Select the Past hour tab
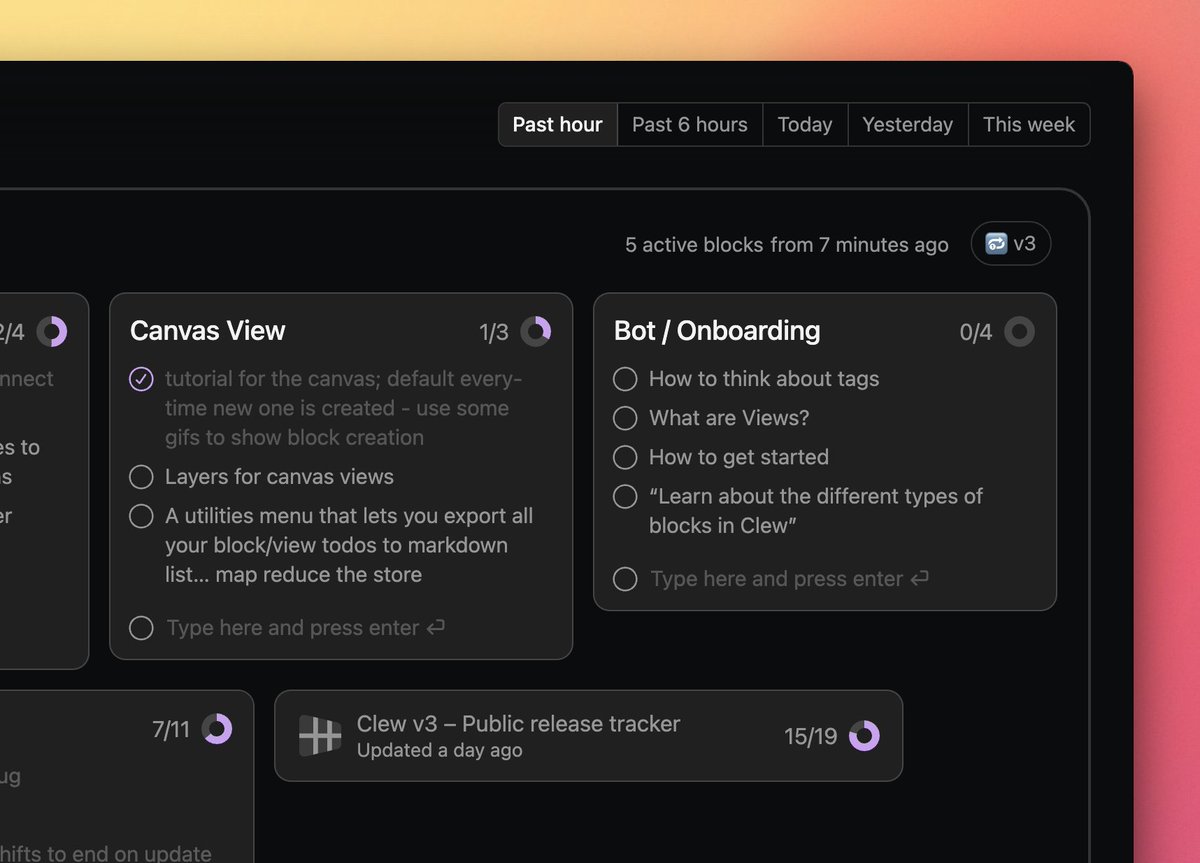The height and width of the screenshot is (863, 1200). (x=558, y=125)
